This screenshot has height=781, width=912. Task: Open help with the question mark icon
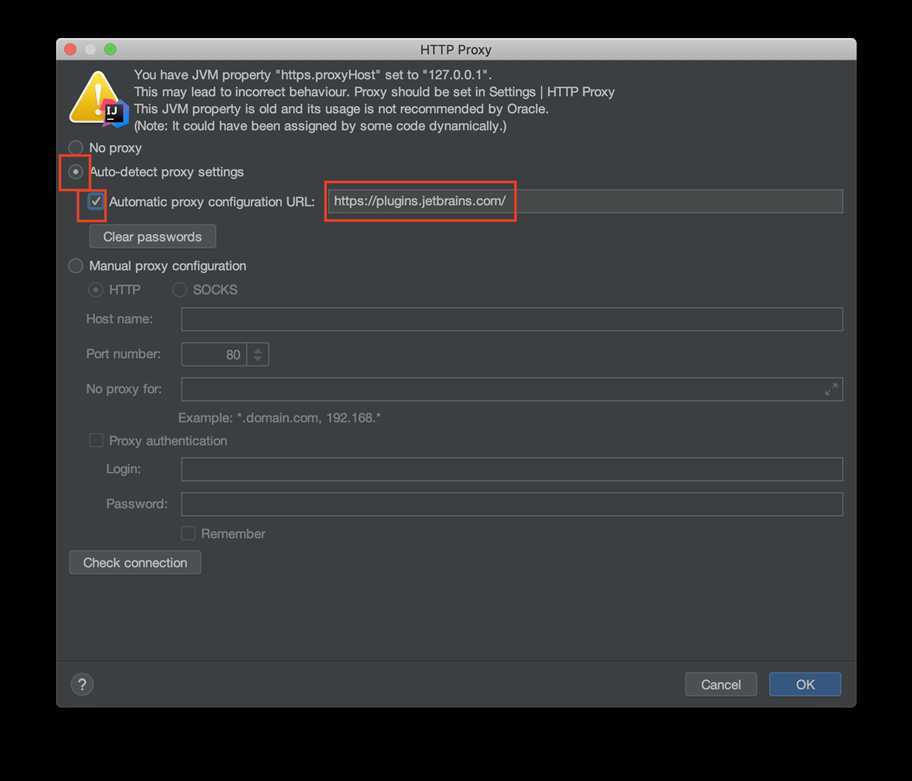pos(82,684)
